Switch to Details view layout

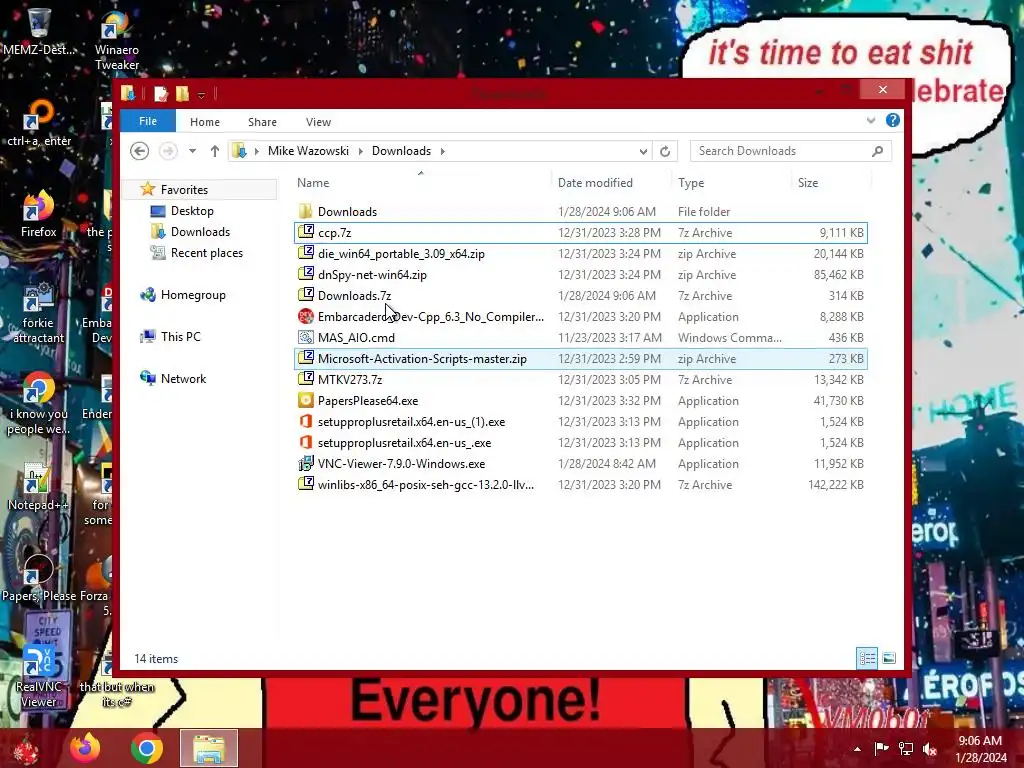tap(867, 658)
